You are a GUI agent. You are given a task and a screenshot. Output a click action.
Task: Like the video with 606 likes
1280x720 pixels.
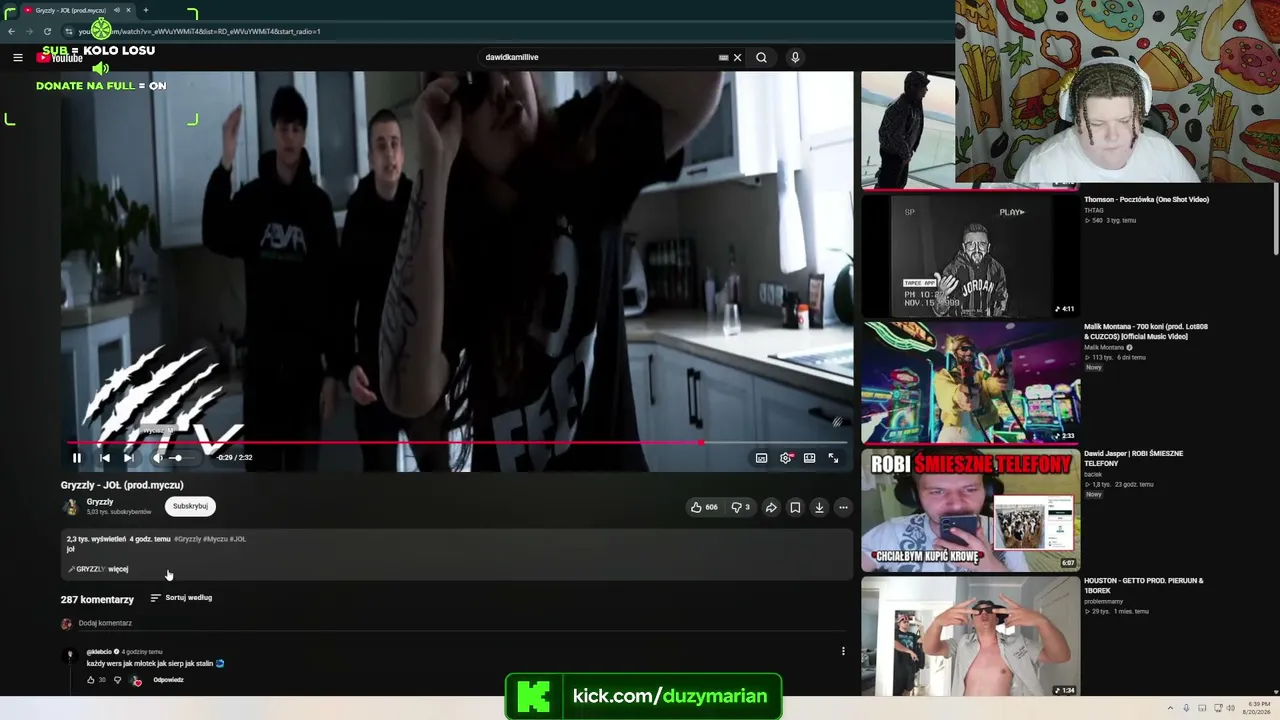point(704,507)
